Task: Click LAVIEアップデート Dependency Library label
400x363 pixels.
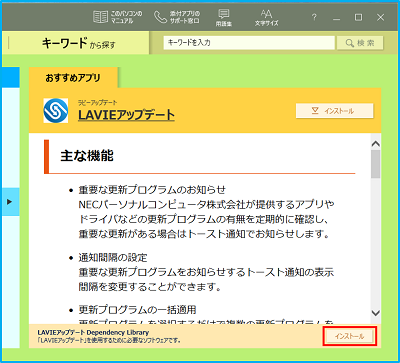Action: [93, 332]
